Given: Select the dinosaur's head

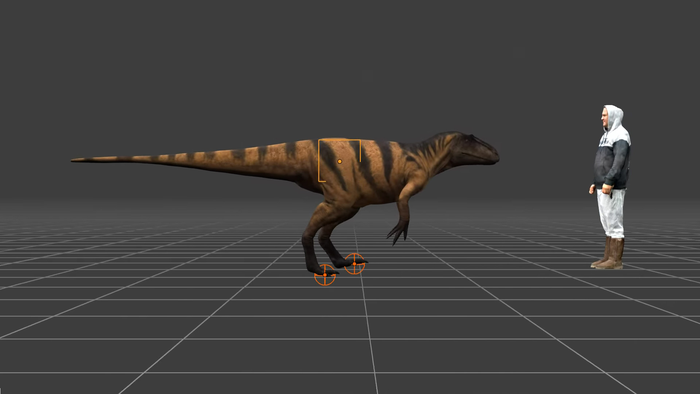Looking at the screenshot, I should coord(473,147).
